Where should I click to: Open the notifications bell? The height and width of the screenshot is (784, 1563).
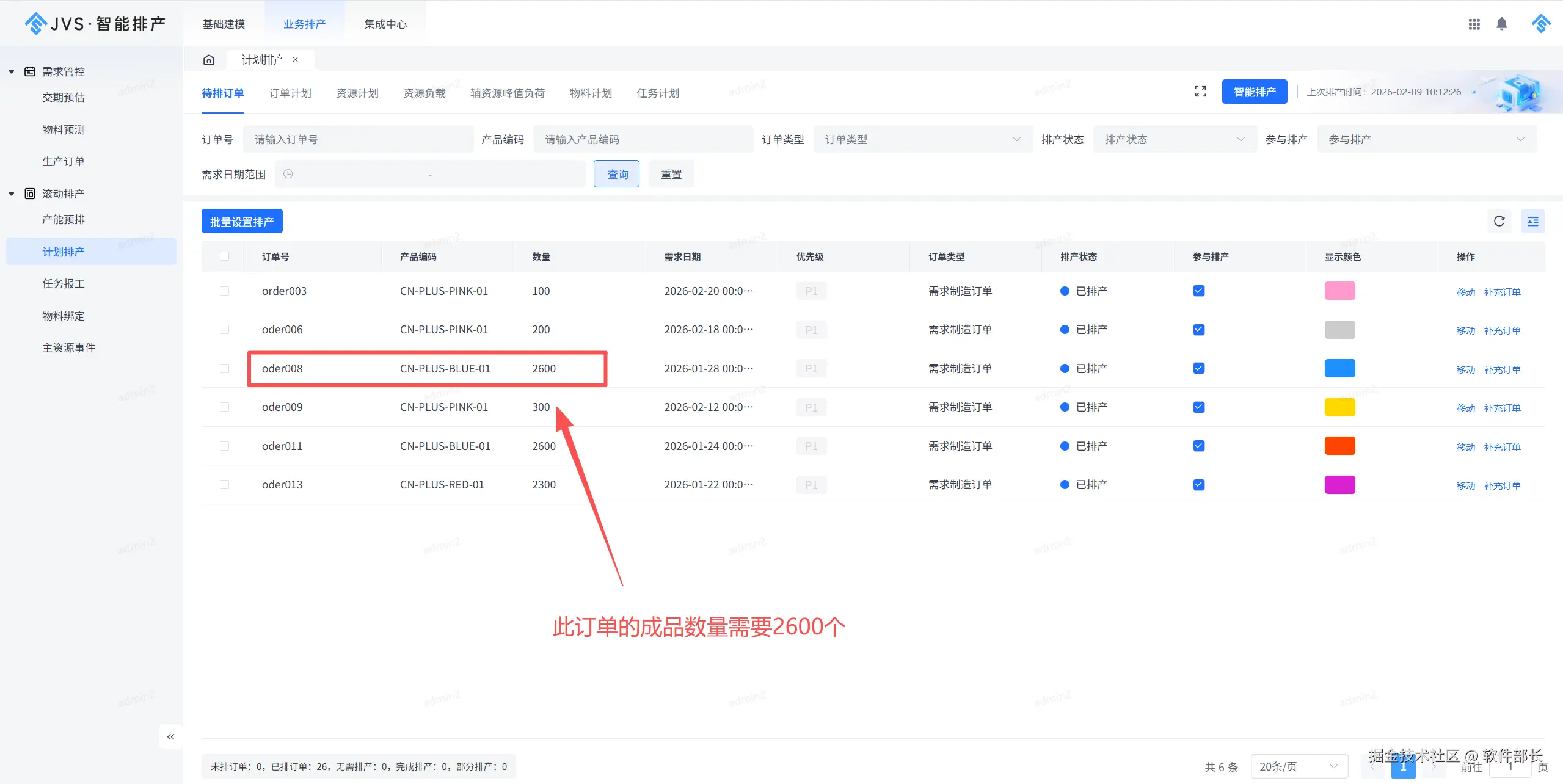point(1501,24)
